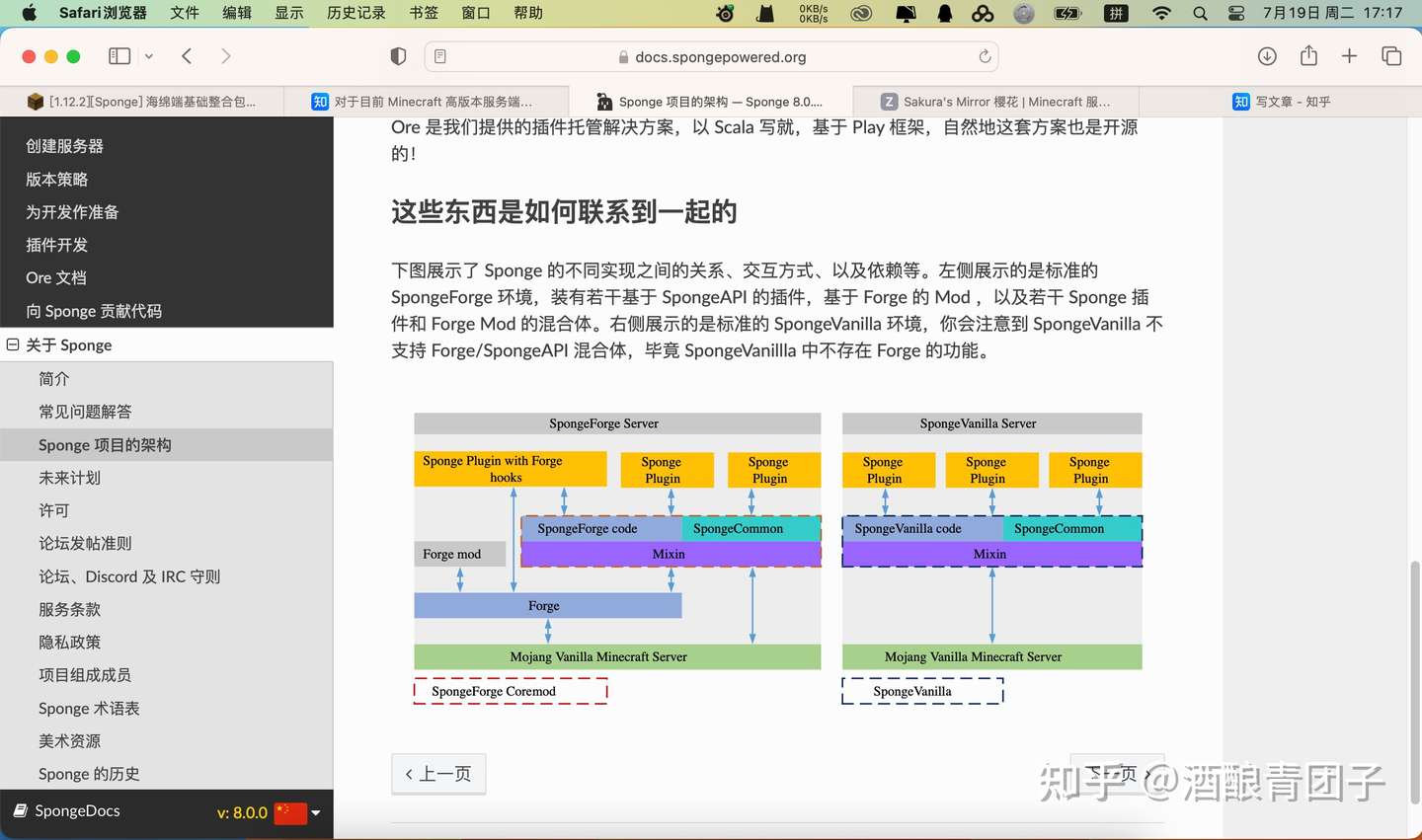Open privacy report shield icon
This screenshot has width=1422, height=840.
(398, 56)
